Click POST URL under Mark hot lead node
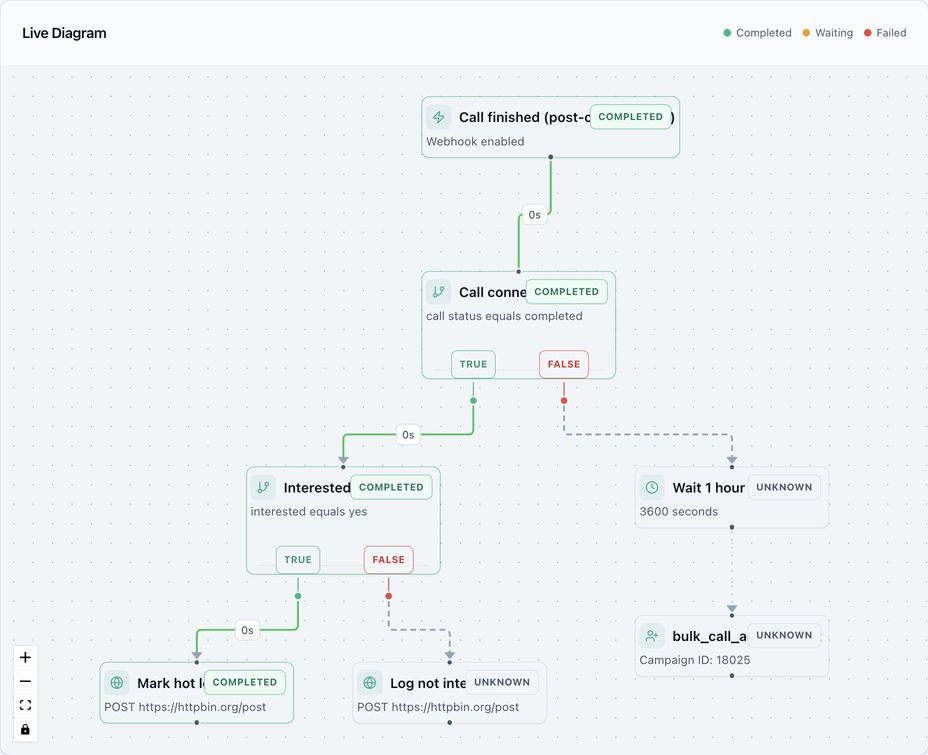 185,706
